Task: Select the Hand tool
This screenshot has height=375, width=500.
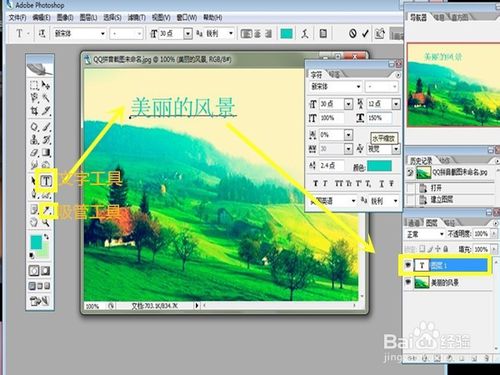Action: coord(34,222)
